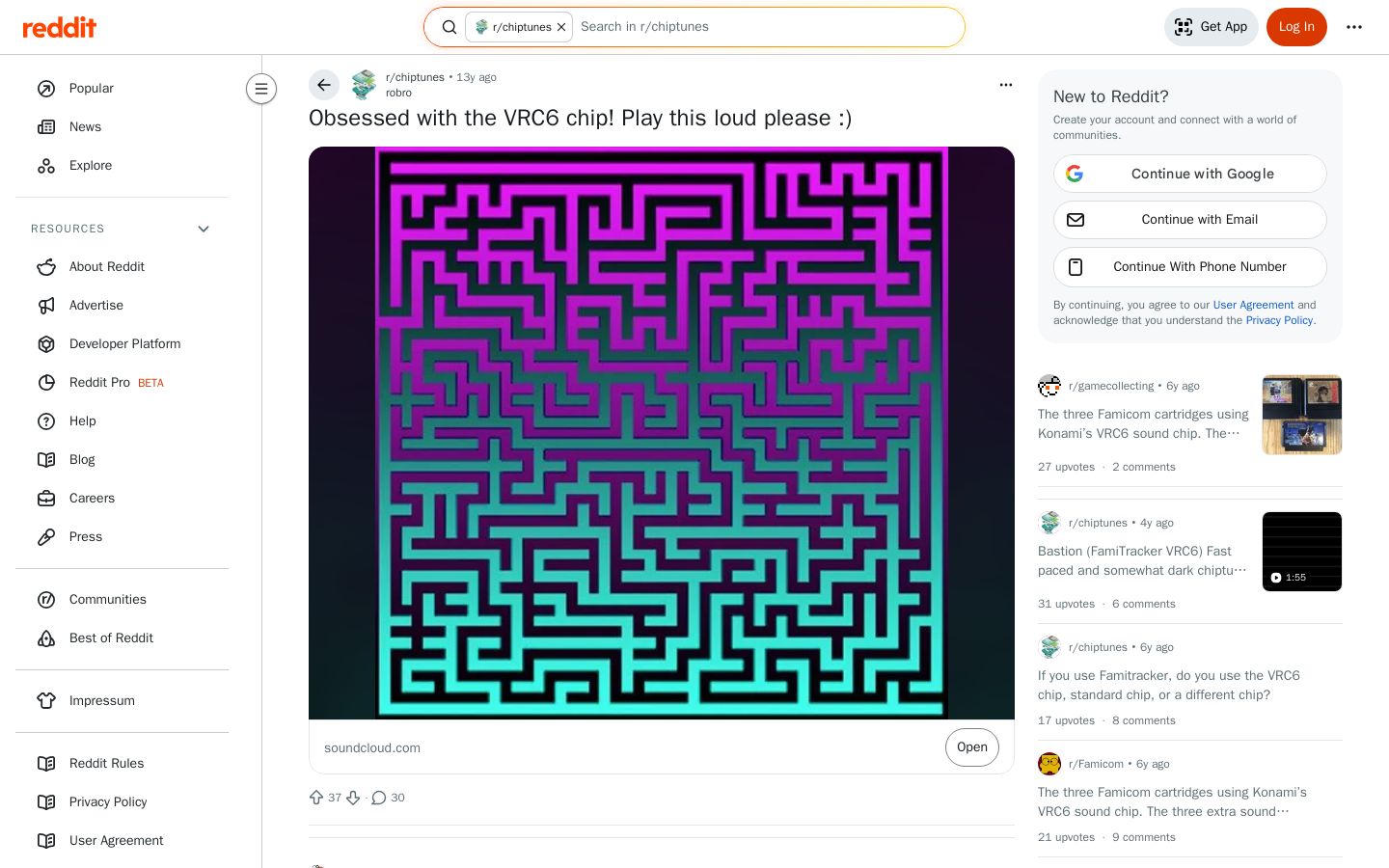Click the r/chiptunes community avatar
Screen dimensions: 1389x868
coord(365,85)
